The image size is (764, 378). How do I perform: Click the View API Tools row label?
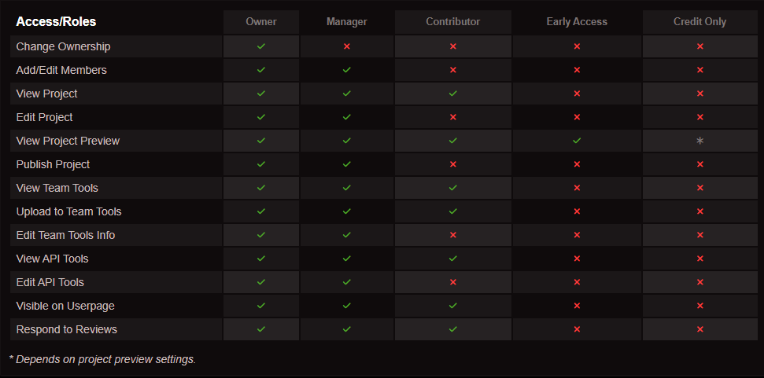(52, 259)
